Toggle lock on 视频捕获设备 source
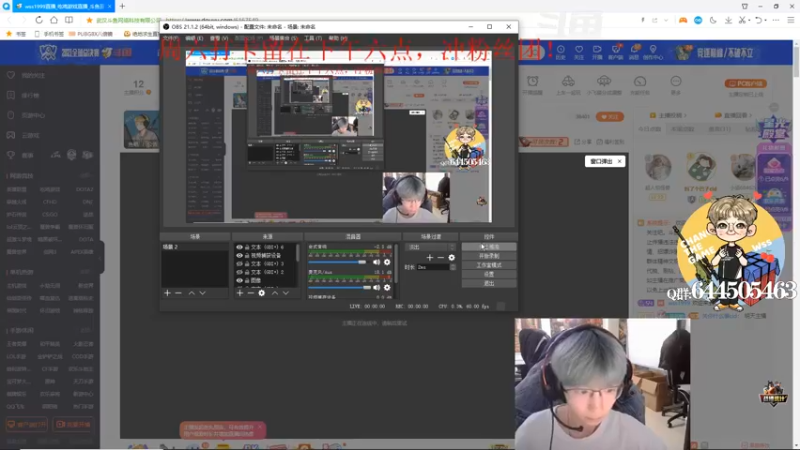 247,255
